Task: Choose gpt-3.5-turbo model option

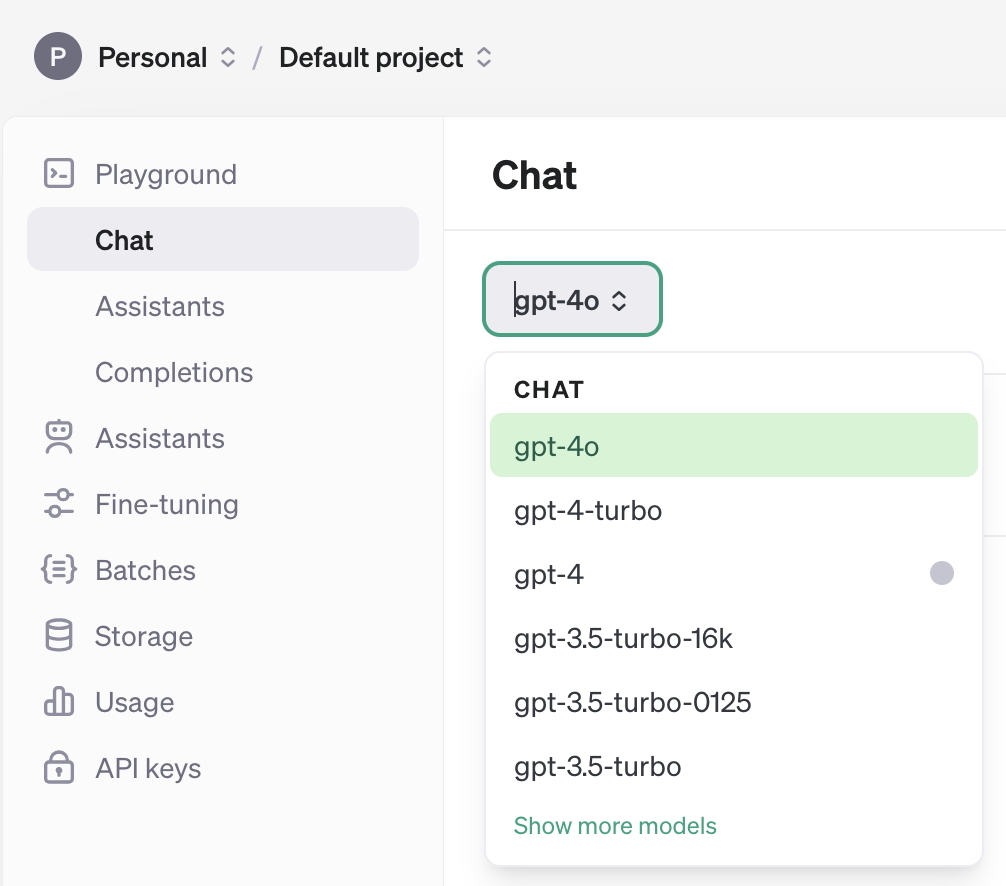Action: click(x=733, y=766)
